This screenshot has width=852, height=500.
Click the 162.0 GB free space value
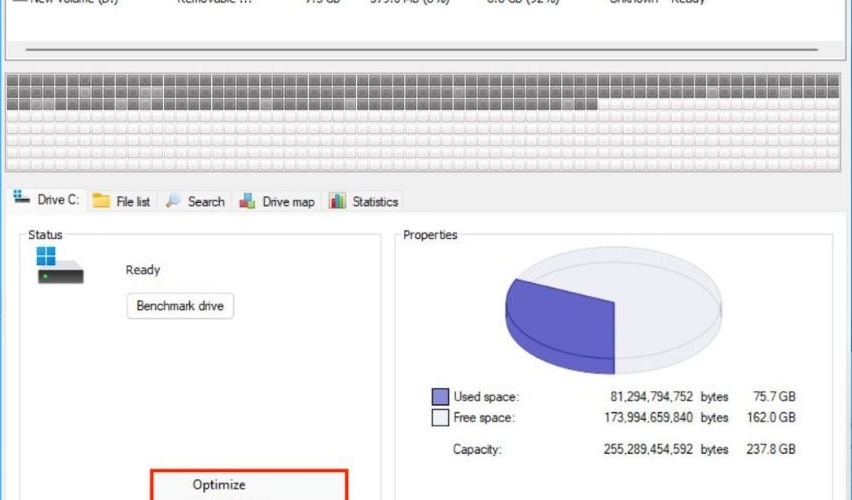coord(776,417)
